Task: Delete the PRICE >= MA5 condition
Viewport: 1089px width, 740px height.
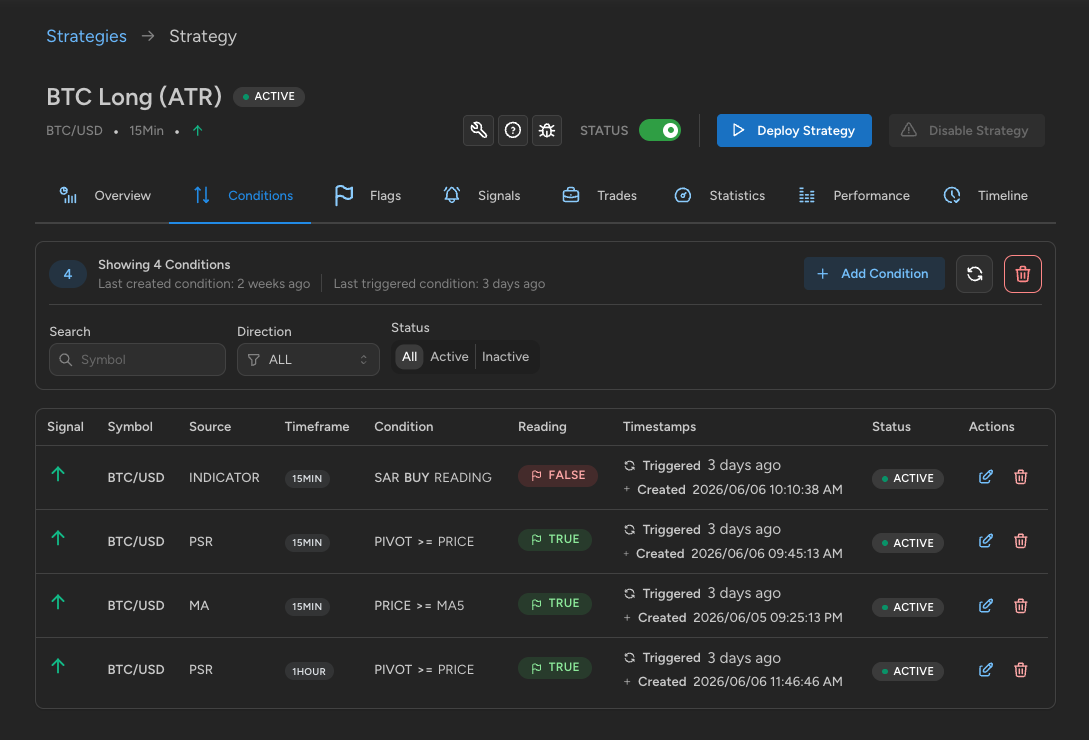Action: click(x=1020, y=605)
